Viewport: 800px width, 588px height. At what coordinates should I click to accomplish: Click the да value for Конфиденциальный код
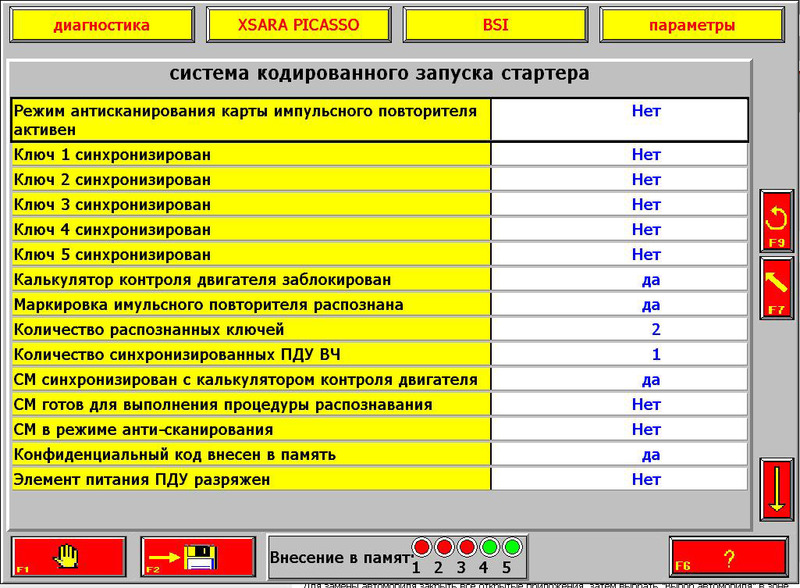651,455
